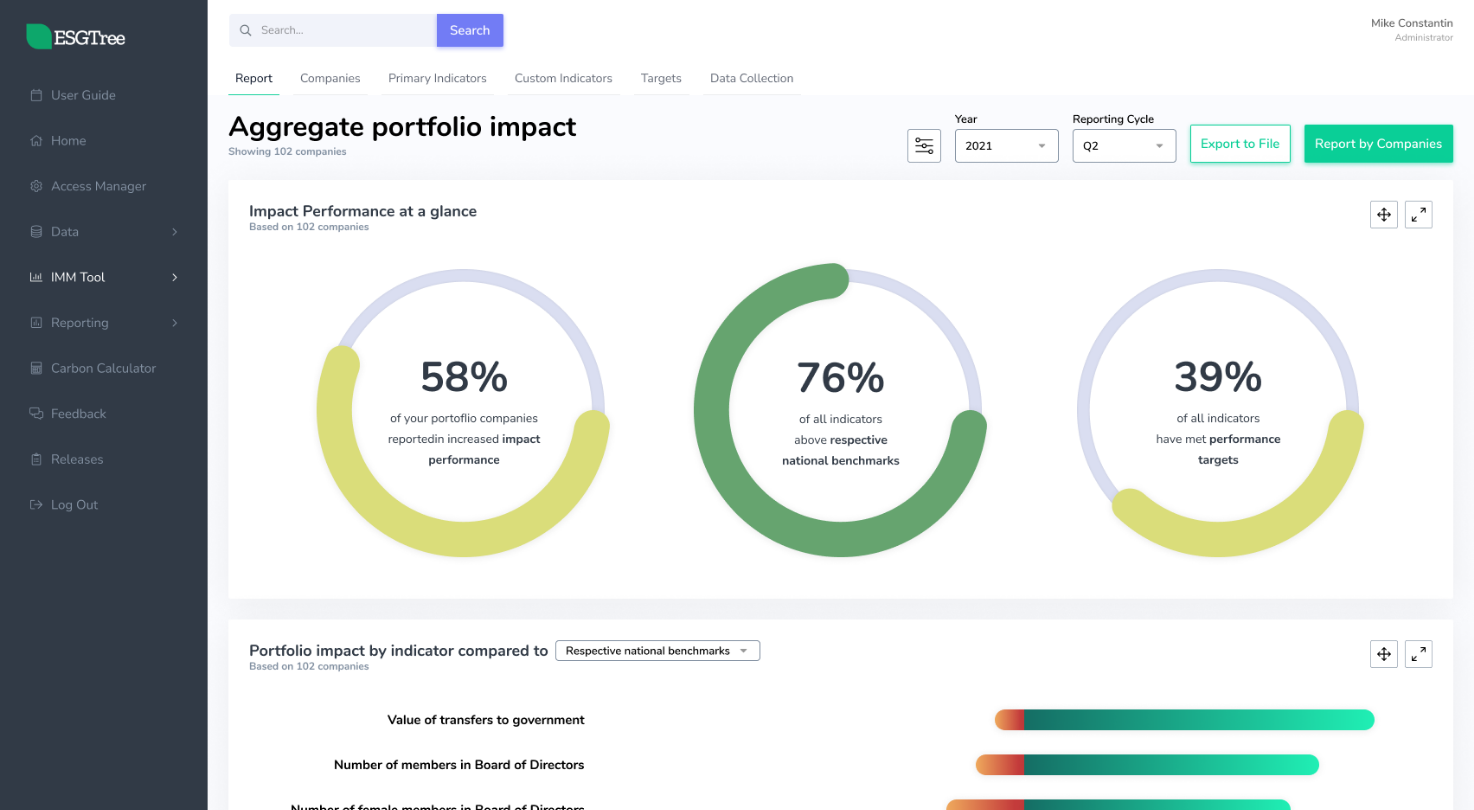Open Respective national benchmarks comparison dropdown
1474x810 pixels.
point(657,651)
